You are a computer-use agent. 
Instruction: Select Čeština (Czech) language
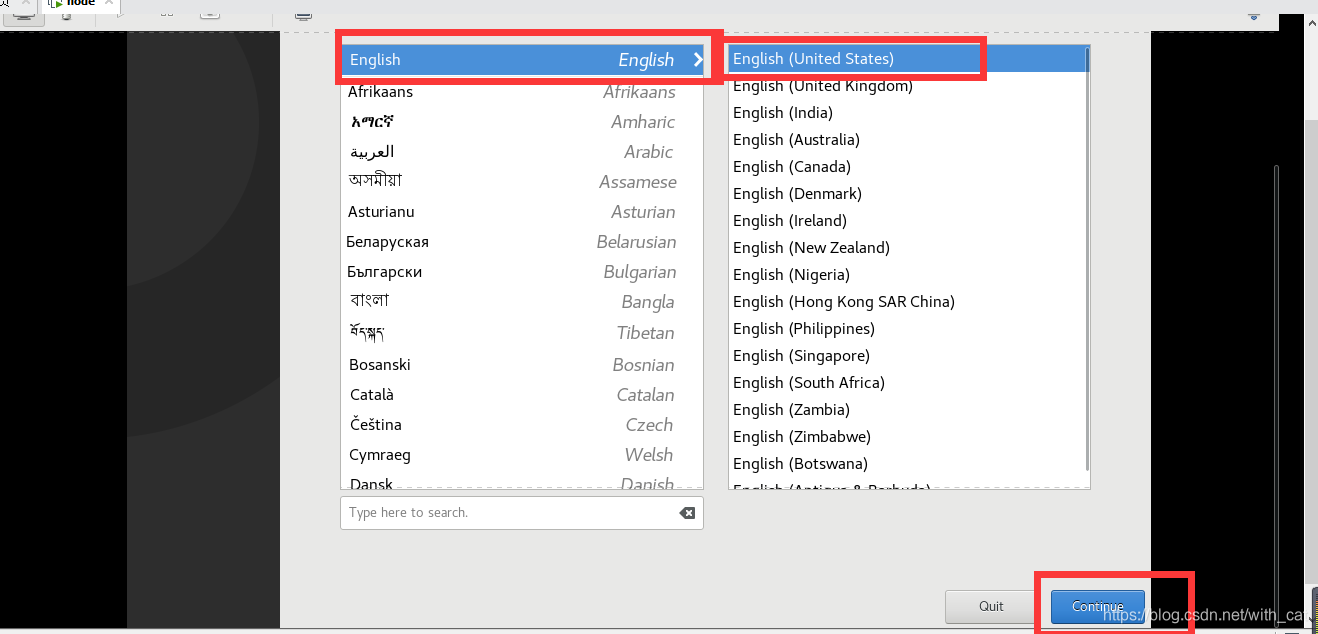pyautogui.click(x=522, y=425)
